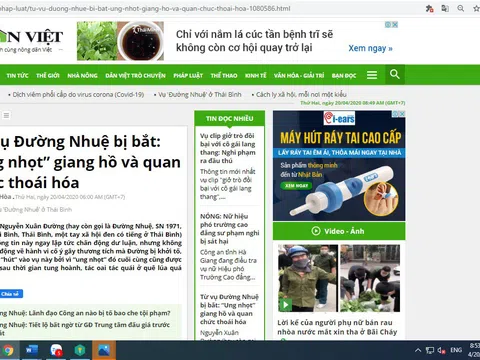This screenshot has height=360, width=480.
Task: Open the hamburger menu in green navbar
Action: (x=372, y=75)
